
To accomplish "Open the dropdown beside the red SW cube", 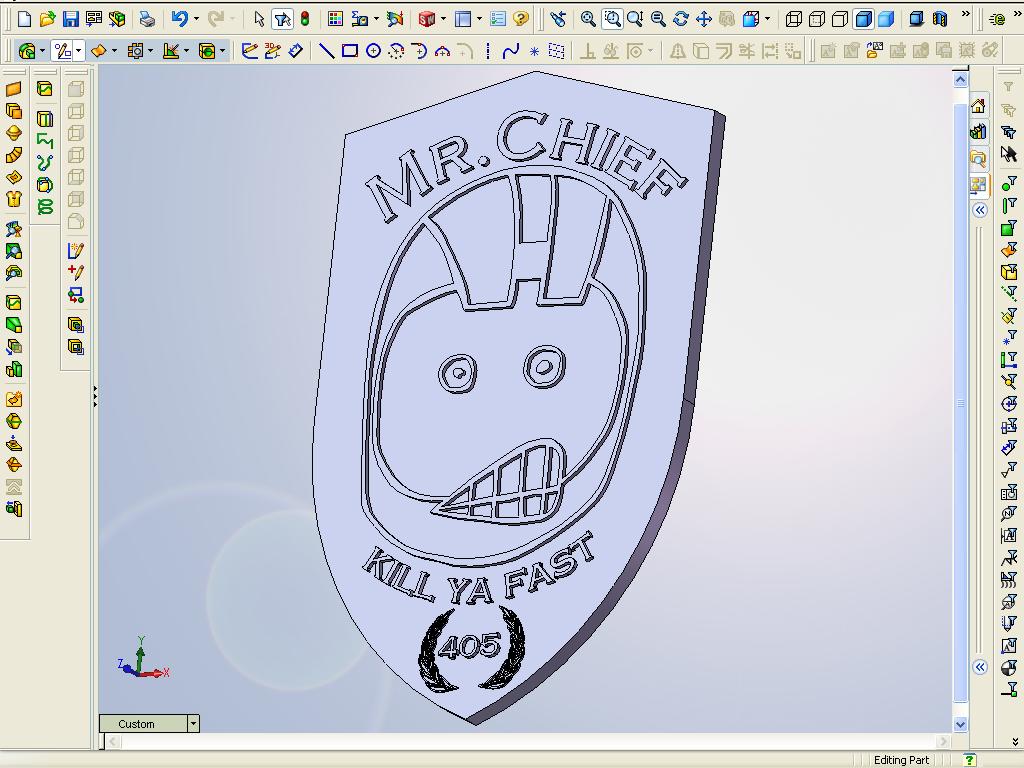I will (x=443, y=19).
